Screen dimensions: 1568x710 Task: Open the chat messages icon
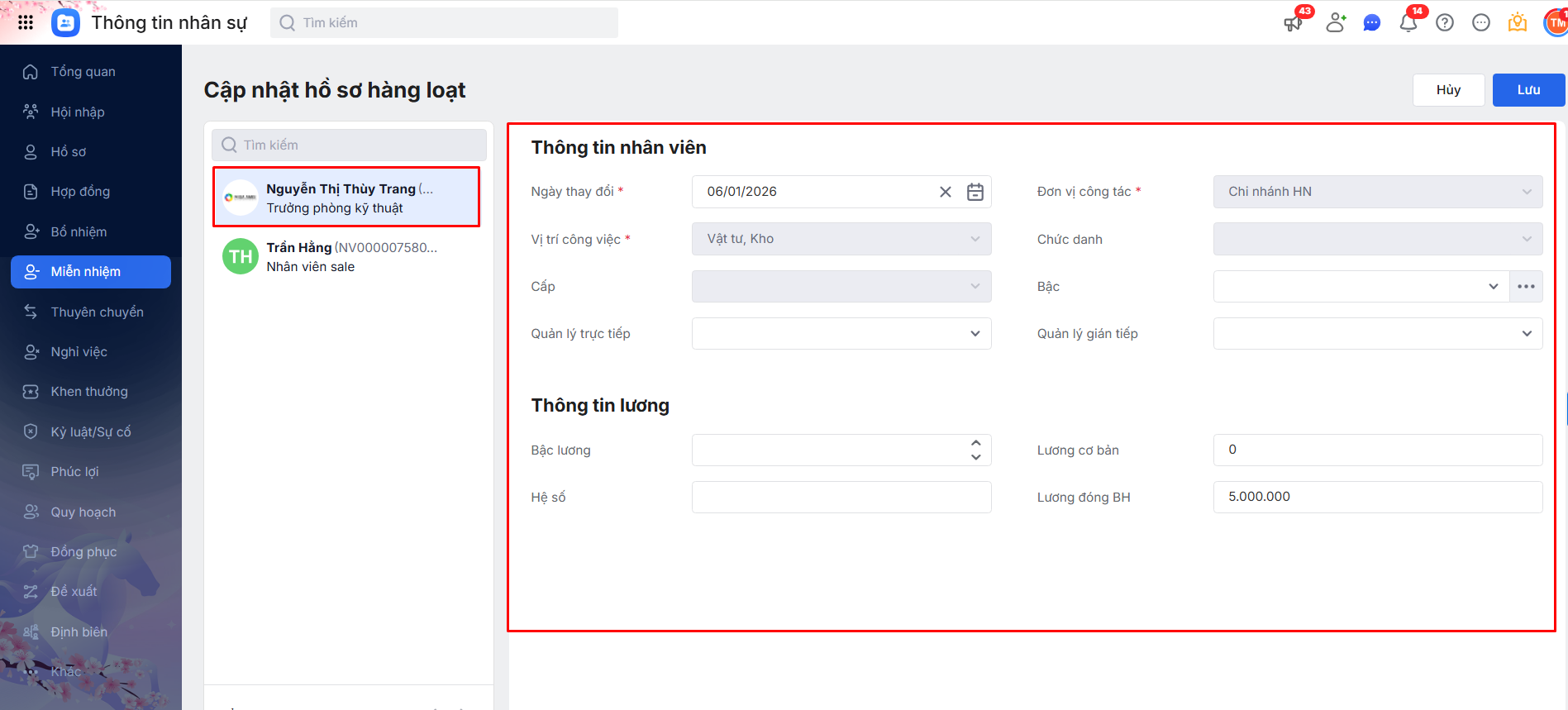point(1372,22)
